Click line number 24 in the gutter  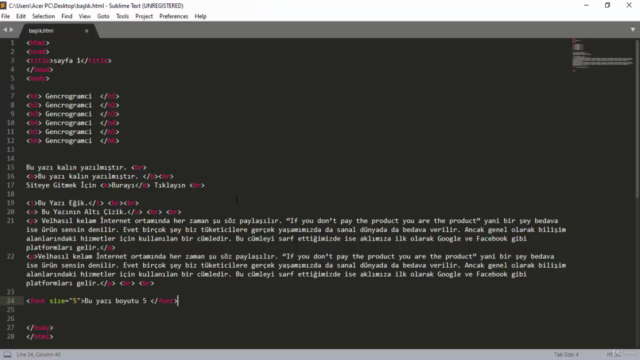pos(11,301)
